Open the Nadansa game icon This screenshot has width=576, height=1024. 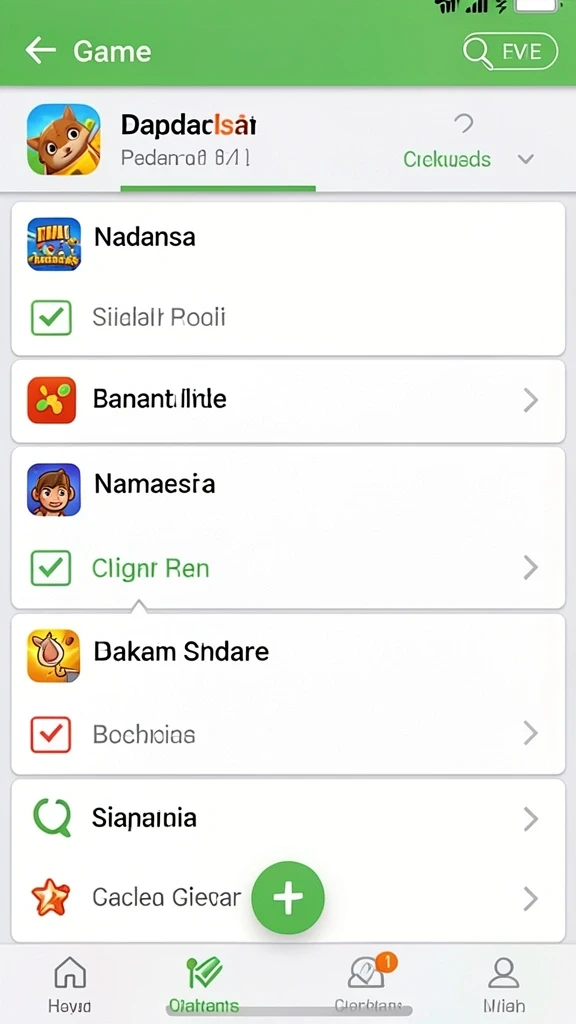pyautogui.click(x=54, y=244)
